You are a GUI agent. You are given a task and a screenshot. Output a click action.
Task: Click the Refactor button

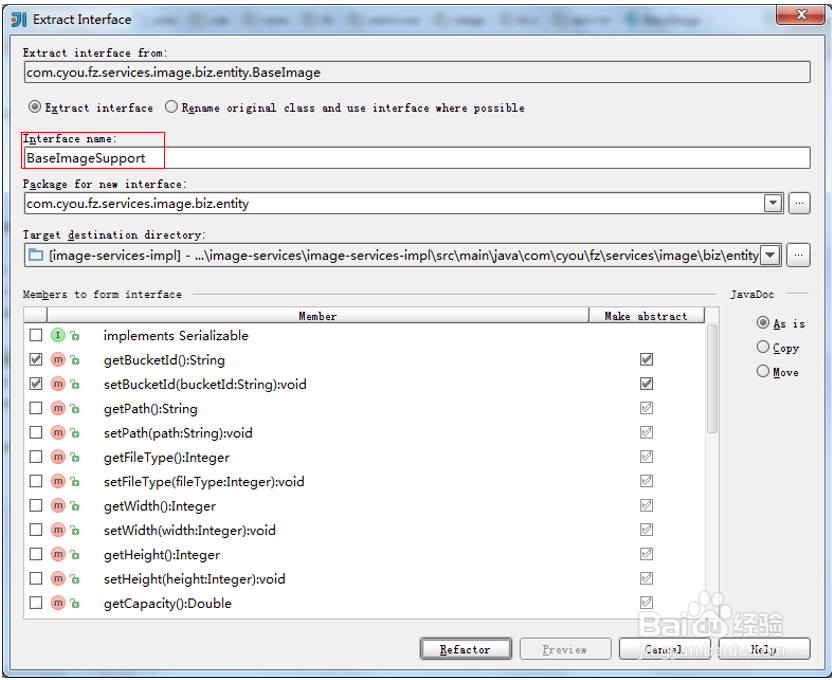click(x=465, y=649)
